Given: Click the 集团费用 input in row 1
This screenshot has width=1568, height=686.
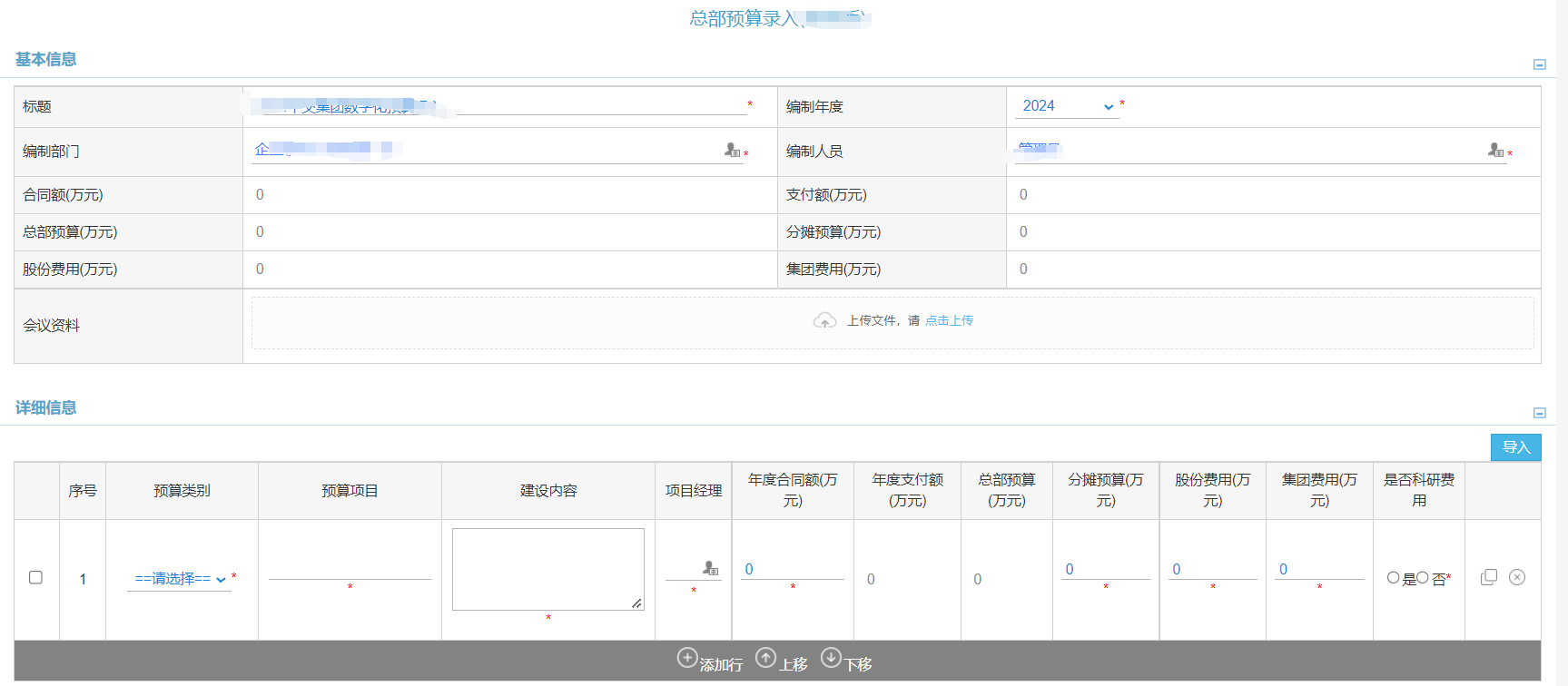Looking at the screenshot, I should point(1319,569).
